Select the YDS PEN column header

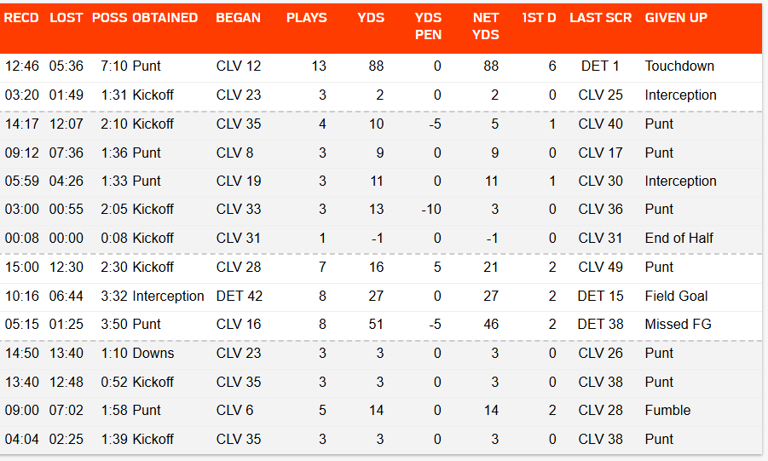428,26
